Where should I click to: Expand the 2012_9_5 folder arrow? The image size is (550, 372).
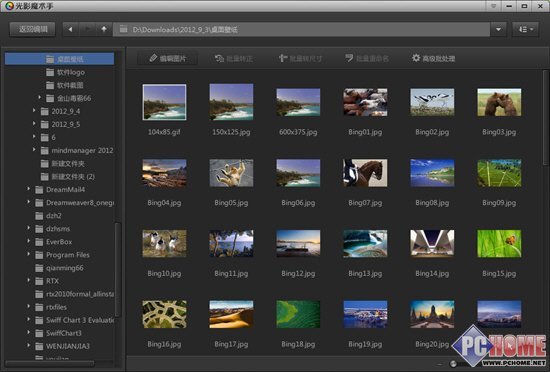click(x=34, y=123)
